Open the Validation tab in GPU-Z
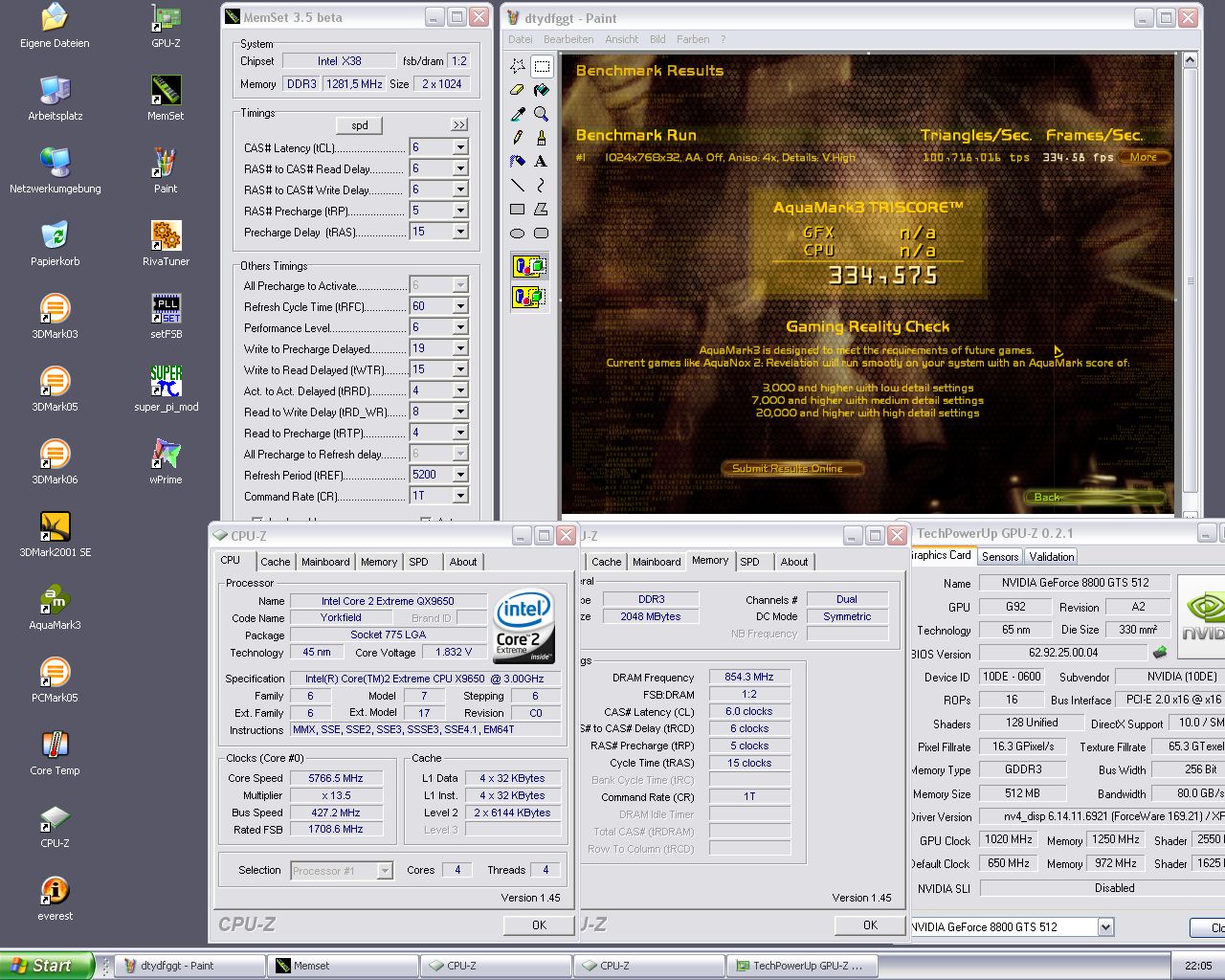Screen dimensions: 1225x980 coord(1052,556)
